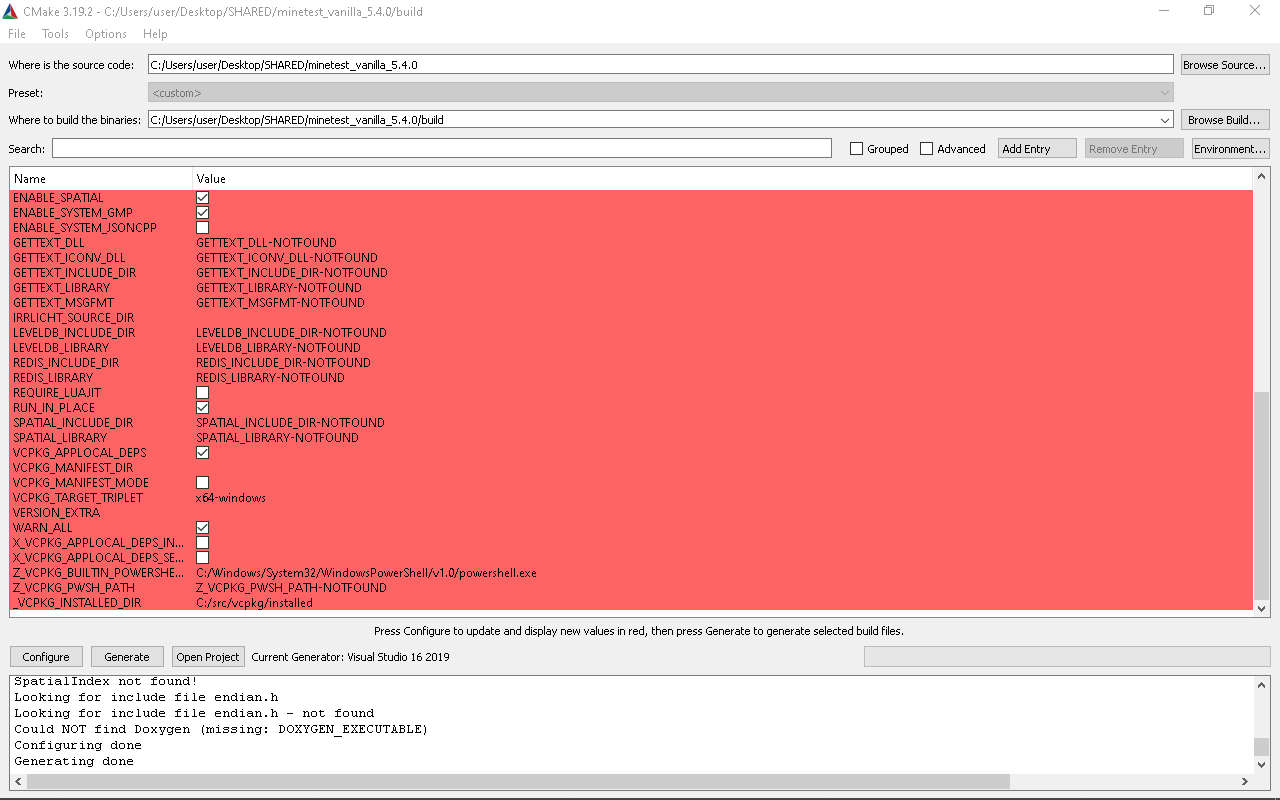This screenshot has height=800, width=1280.
Task: Click the "Generating done" log line
Action: pos(74,761)
